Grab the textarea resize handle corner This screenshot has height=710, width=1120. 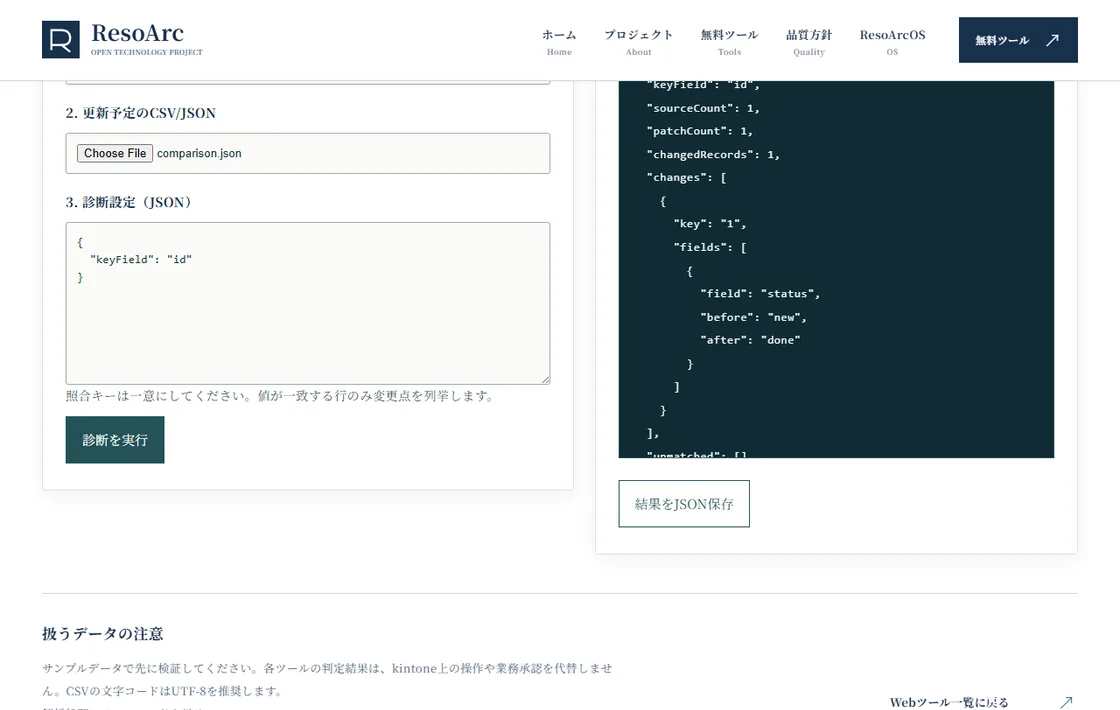(x=546, y=380)
